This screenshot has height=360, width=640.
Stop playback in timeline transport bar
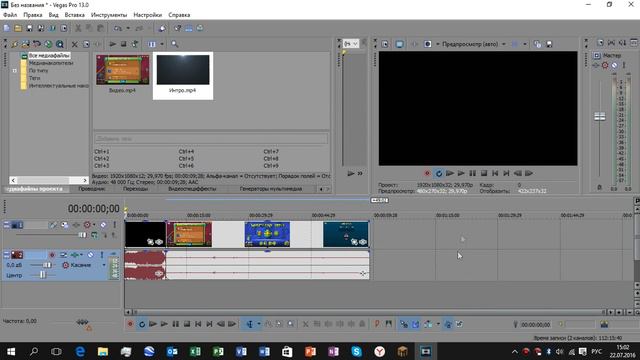click(x=187, y=324)
